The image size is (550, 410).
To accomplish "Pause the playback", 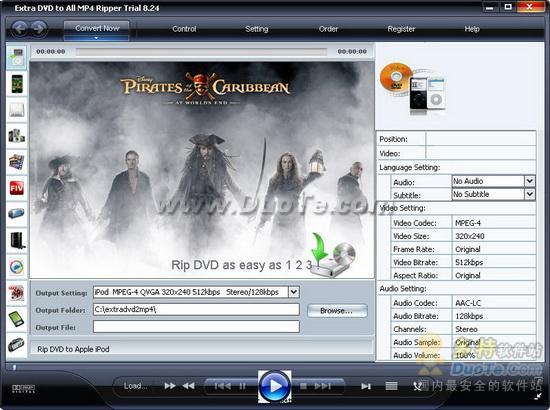I will [x=242, y=386].
